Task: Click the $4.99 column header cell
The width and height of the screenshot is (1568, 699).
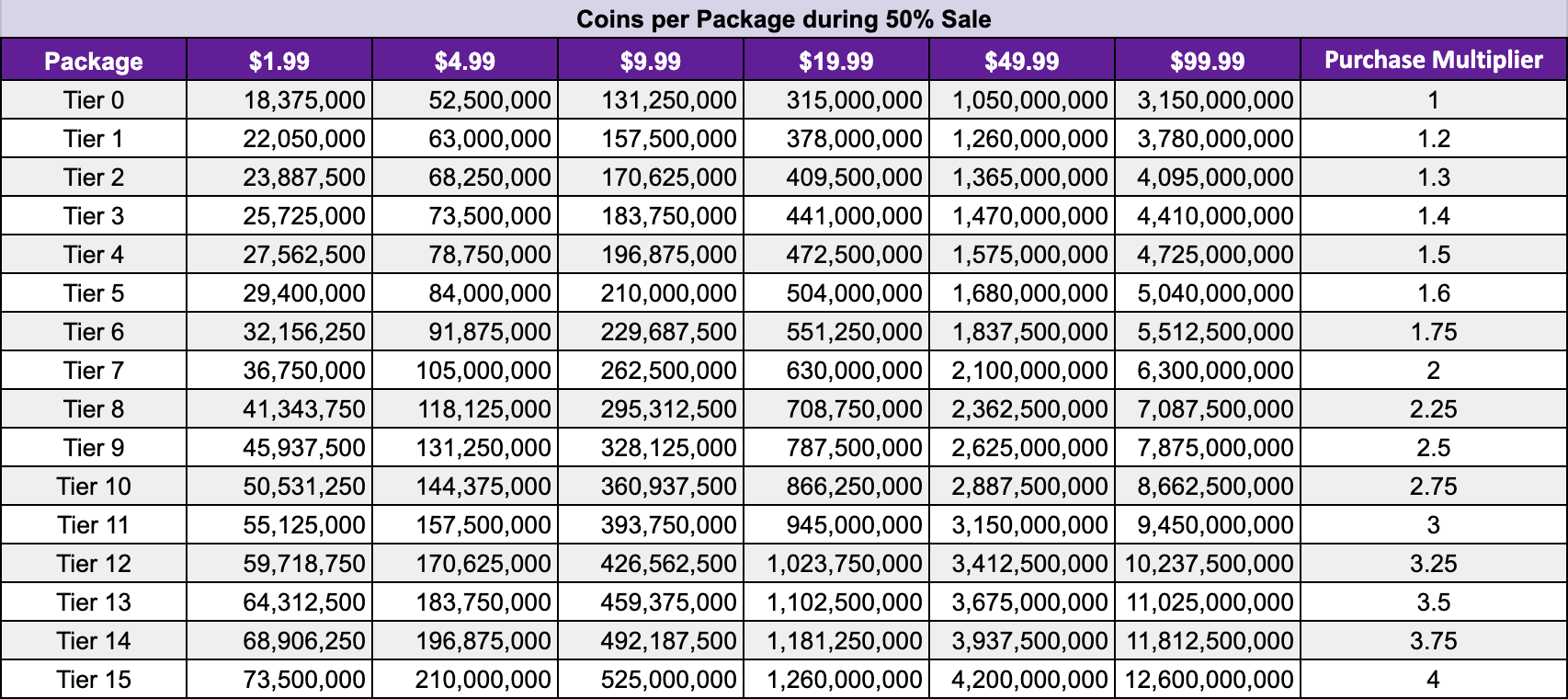Action: pos(465,61)
